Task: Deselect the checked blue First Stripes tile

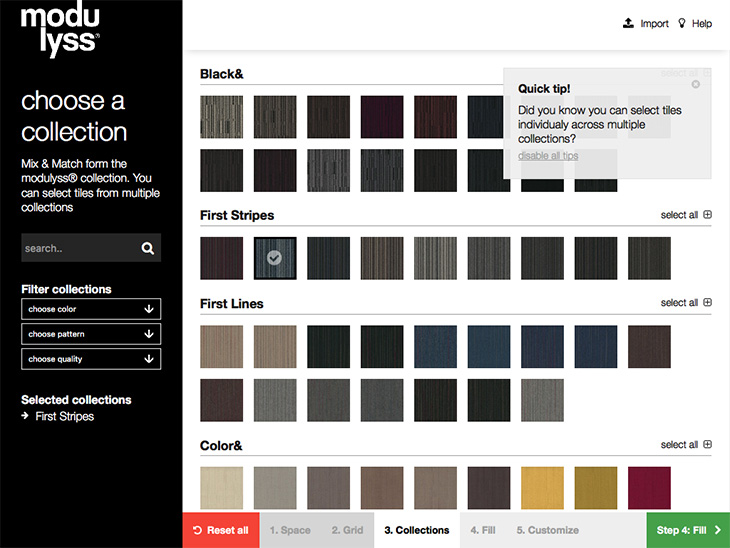Action: click(x=275, y=258)
